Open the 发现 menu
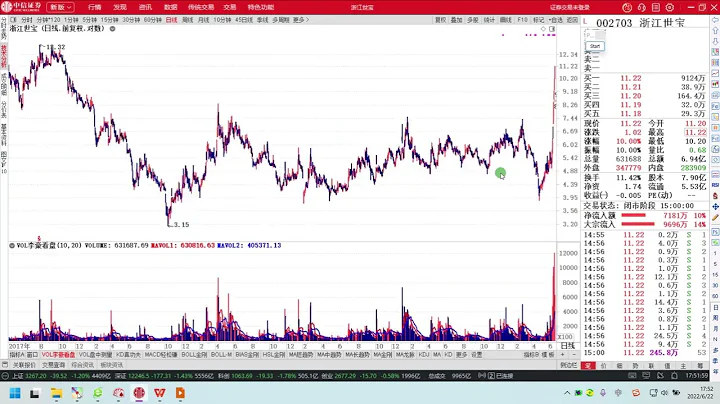This screenshot has width=720, height=404. coord(120,7)
